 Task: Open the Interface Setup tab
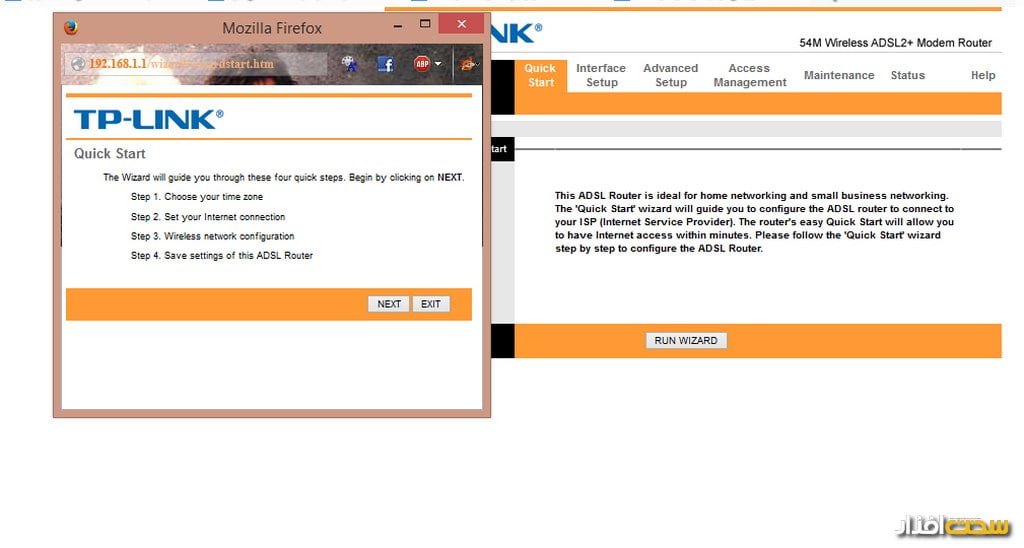click(x=601, y=76)
